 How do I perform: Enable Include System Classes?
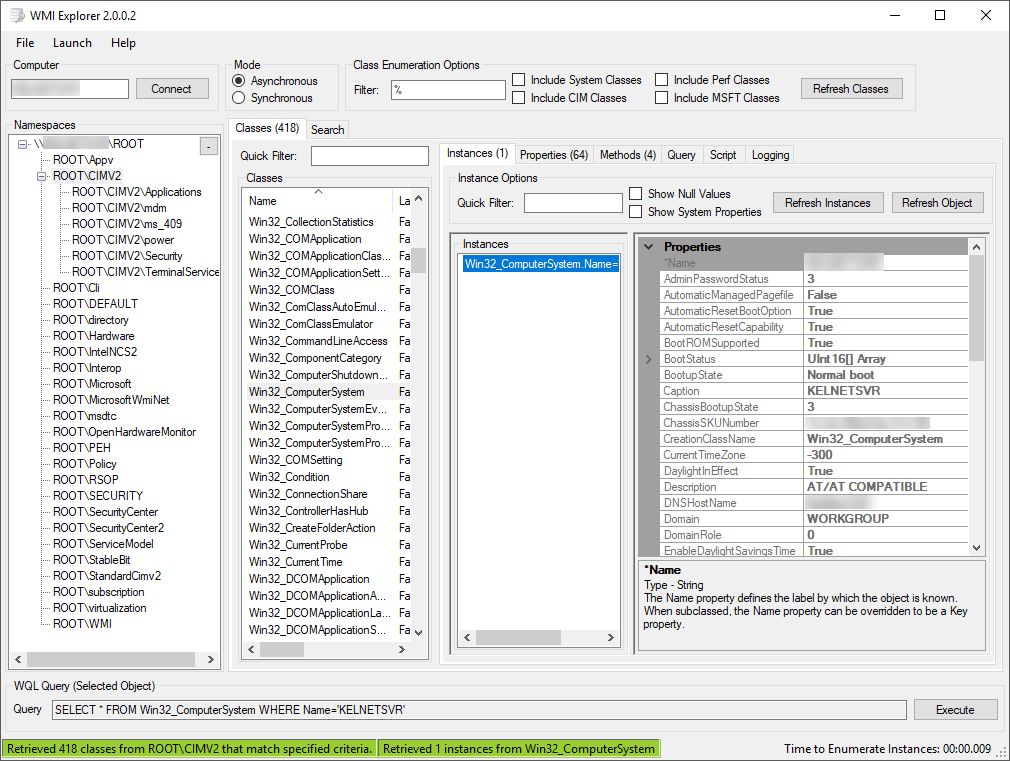pos(517,79)
